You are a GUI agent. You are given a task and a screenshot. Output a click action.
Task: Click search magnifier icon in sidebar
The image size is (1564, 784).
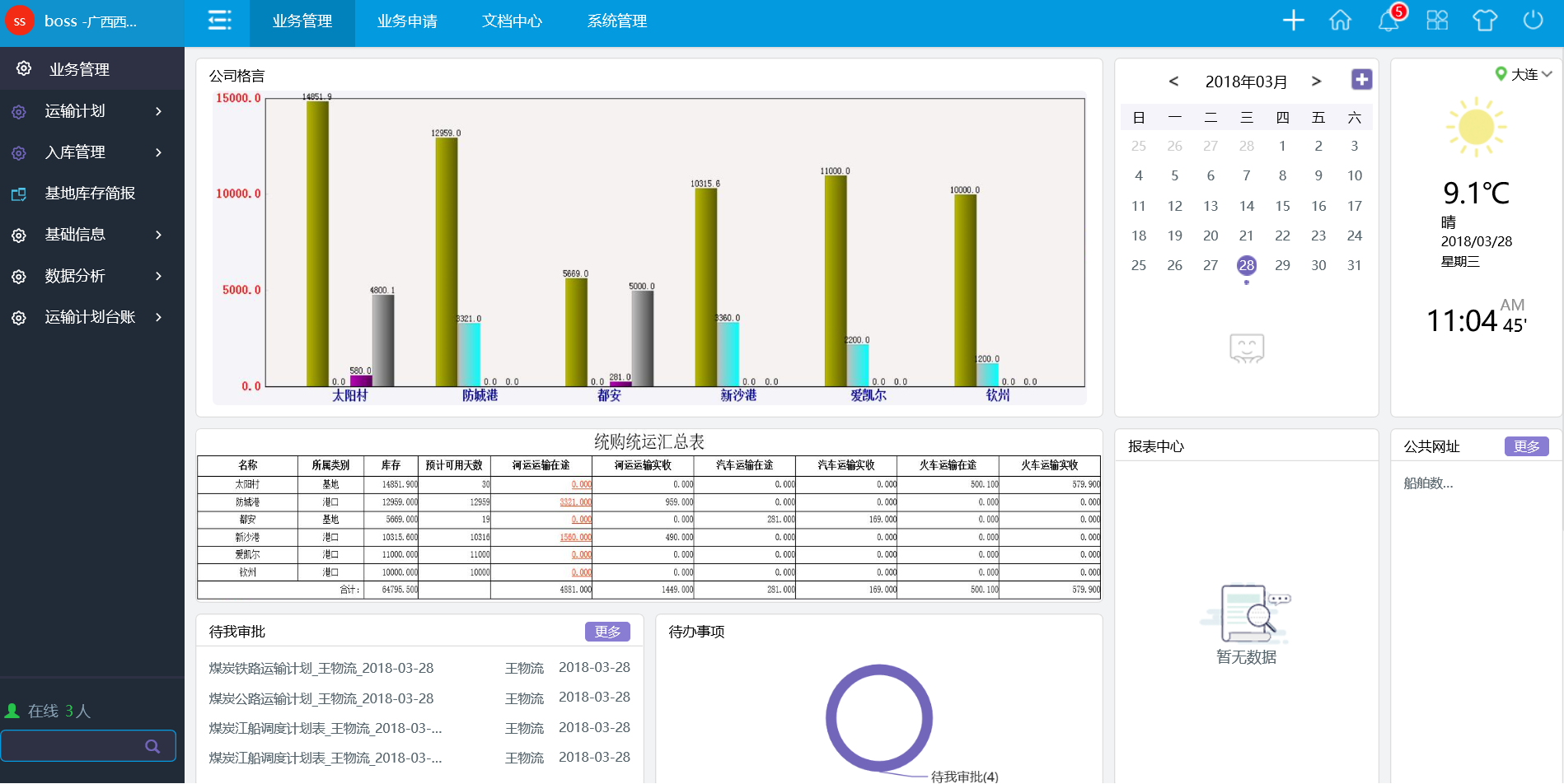[152, 746]
